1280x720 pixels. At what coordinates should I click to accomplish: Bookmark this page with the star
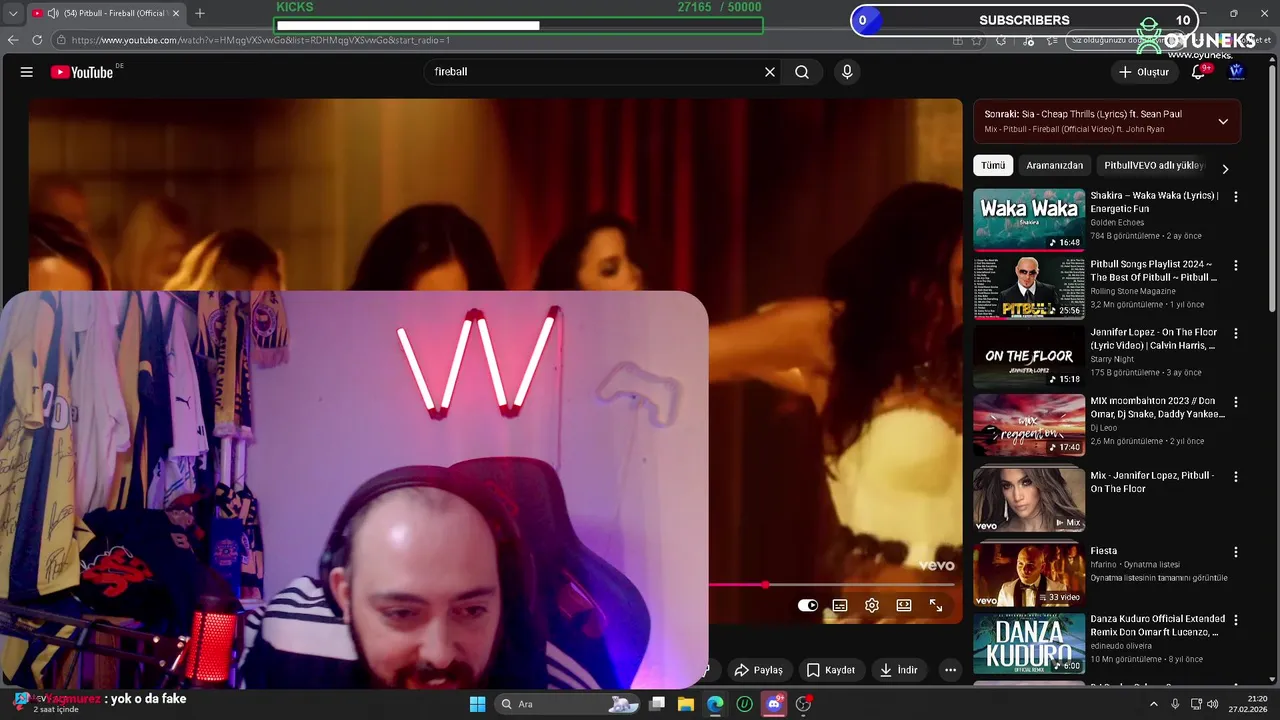(977, 40)
